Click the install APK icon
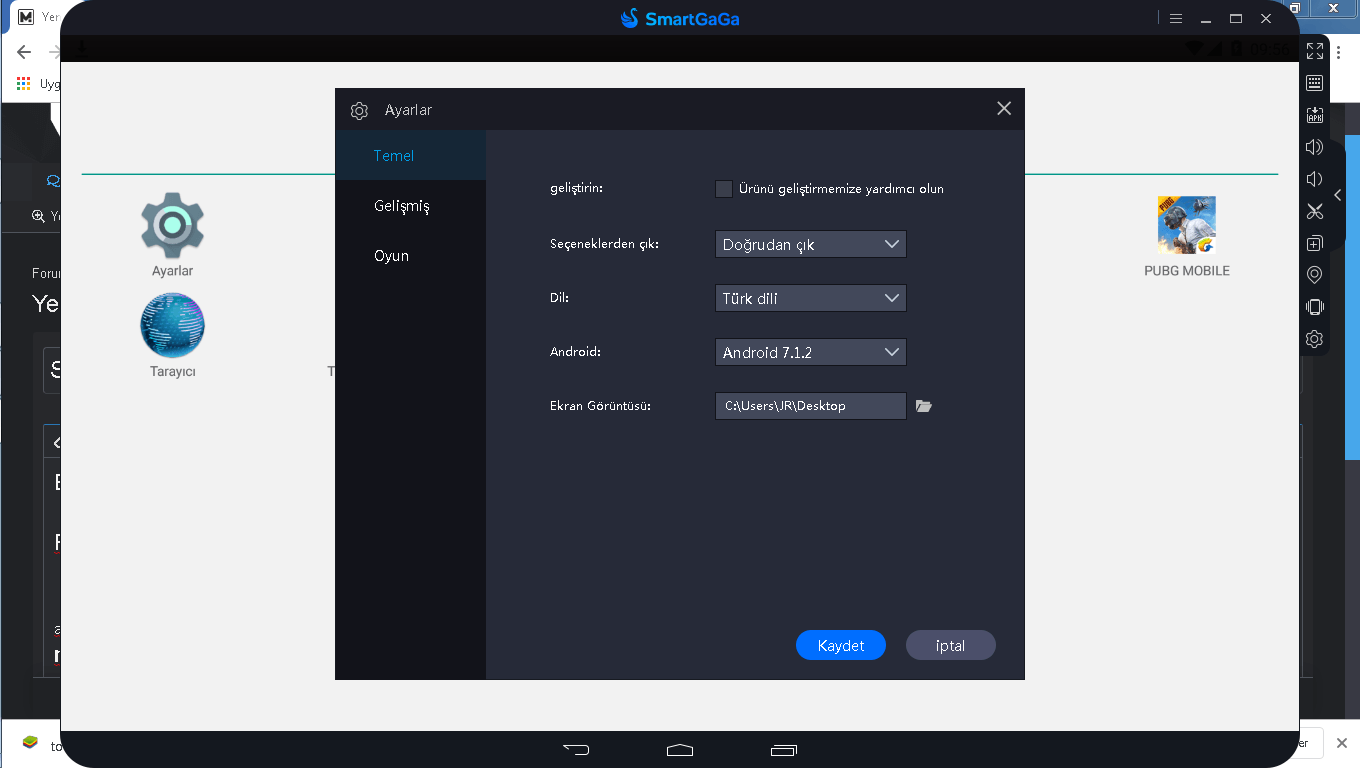This screenshot has width=1360, height=768. pos(1315,115)
